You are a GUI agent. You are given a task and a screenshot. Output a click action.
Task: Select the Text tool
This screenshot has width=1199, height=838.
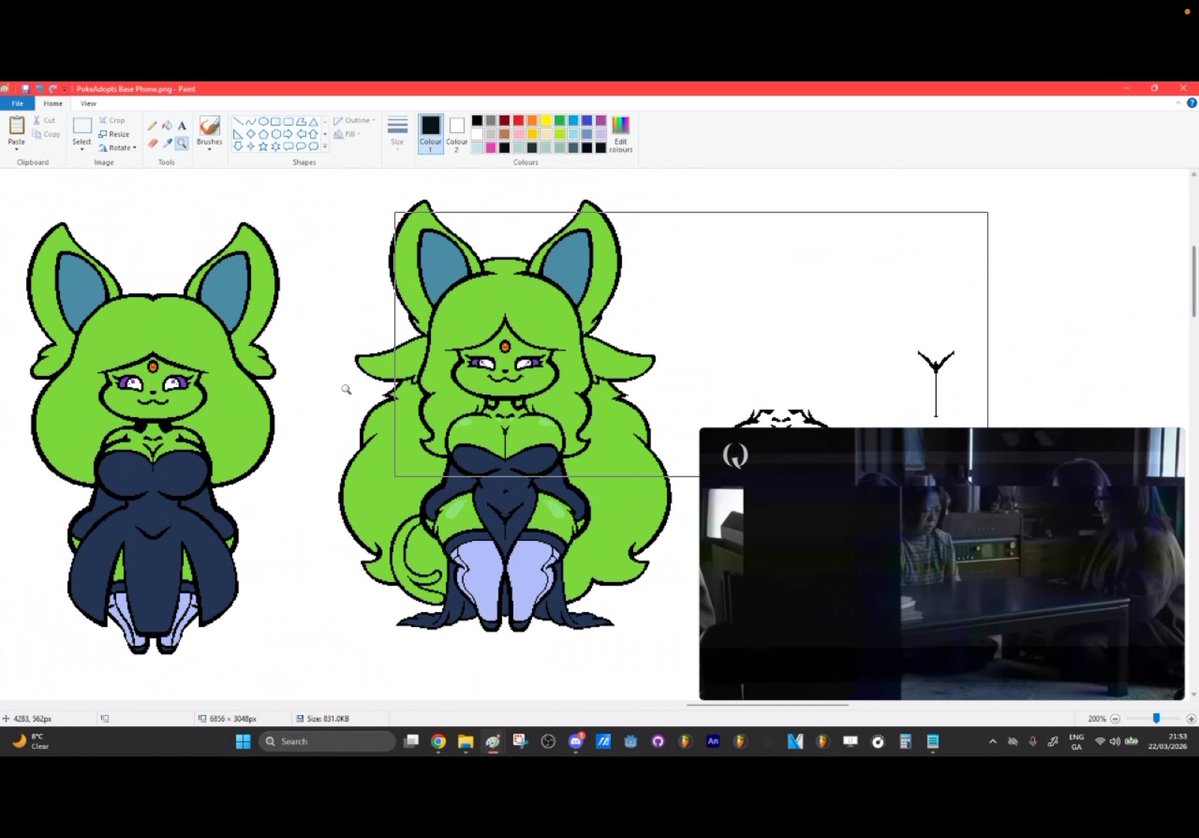(182, 125)
